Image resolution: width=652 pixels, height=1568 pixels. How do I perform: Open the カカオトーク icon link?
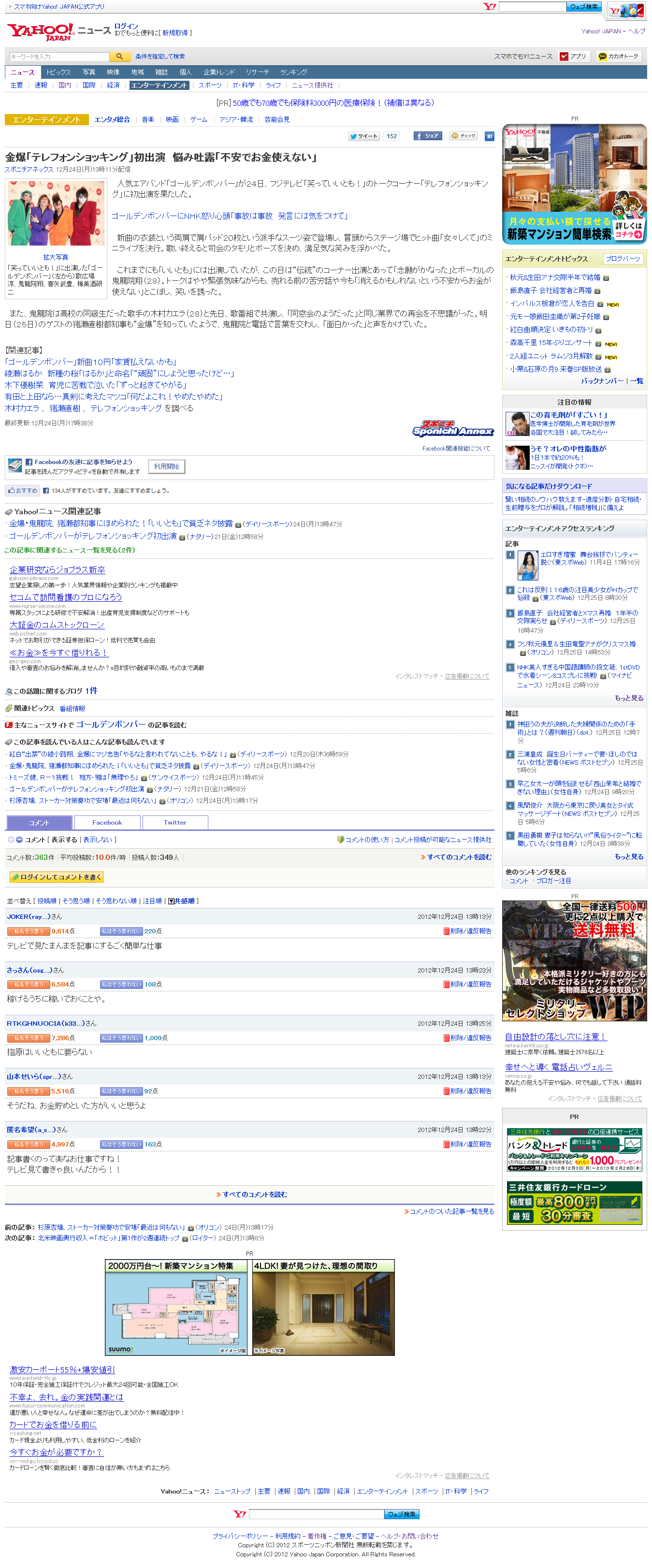pyautogui.click(x=619, y=57)
